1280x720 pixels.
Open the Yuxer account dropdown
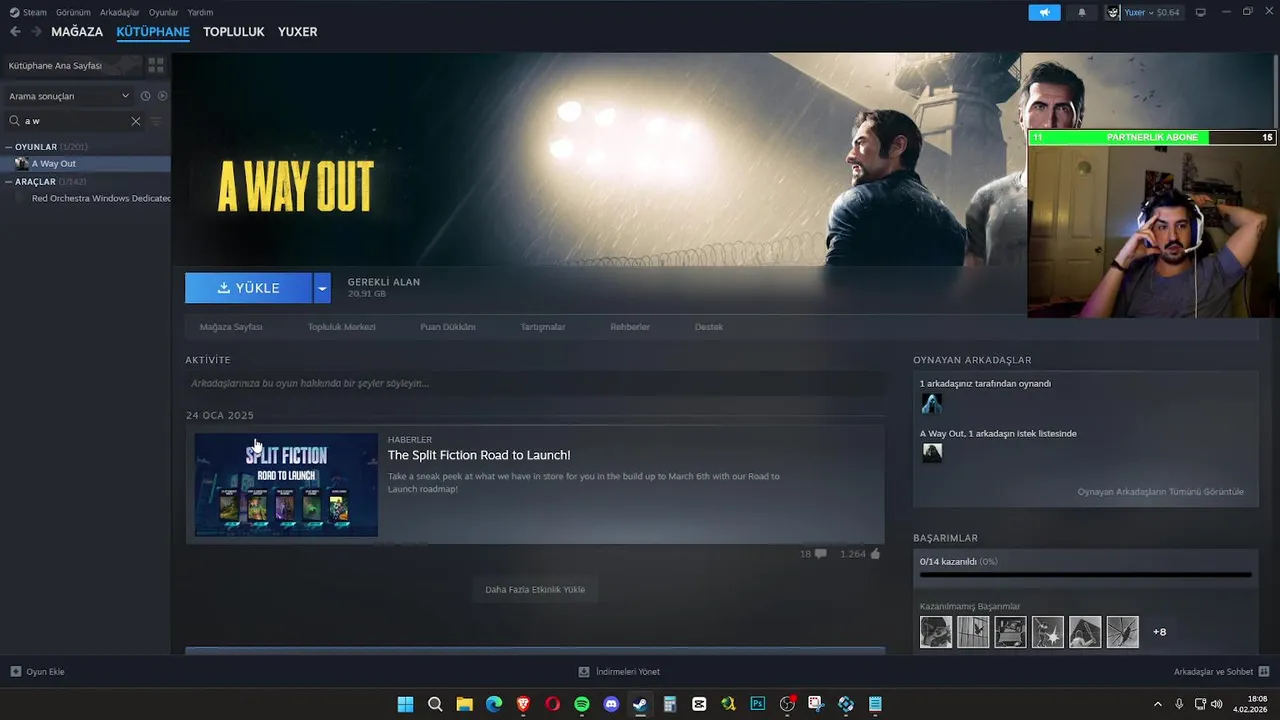[x=1152, y=12]
